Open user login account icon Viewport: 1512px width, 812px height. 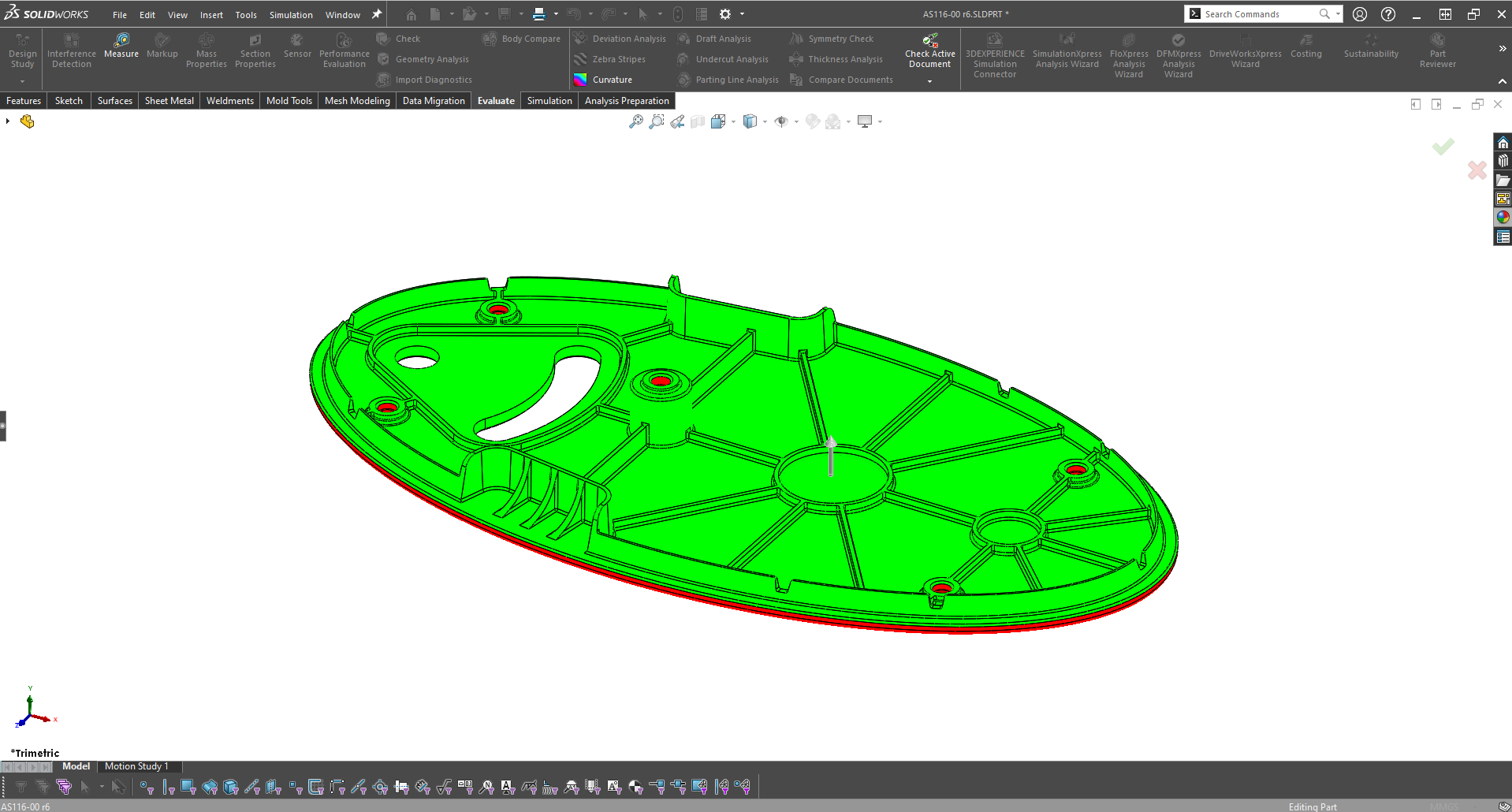(1360, 14)
